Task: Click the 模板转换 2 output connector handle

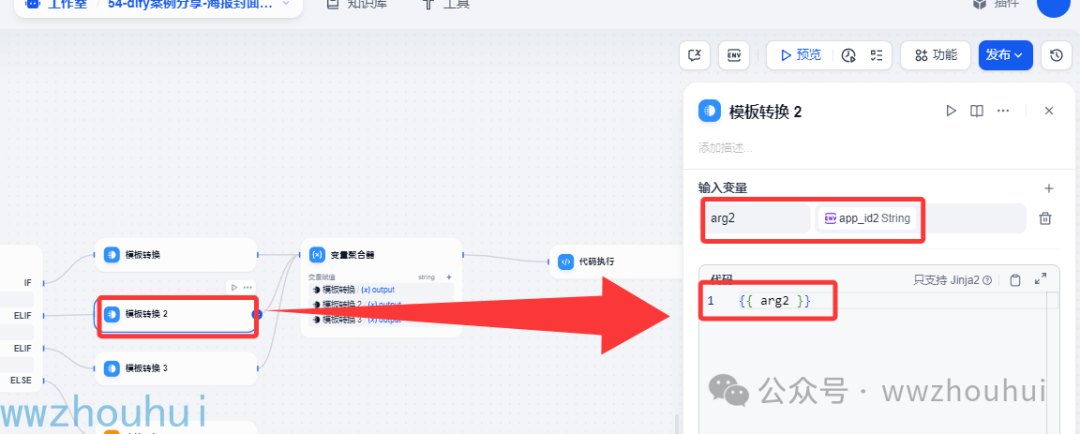Action: click(257, 315)
